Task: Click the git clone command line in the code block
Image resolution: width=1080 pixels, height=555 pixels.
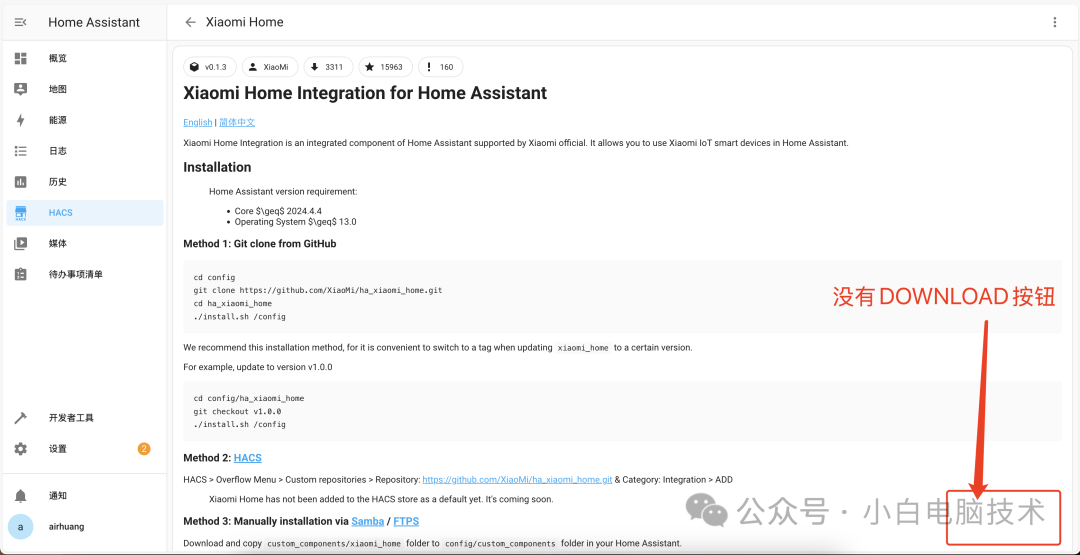Action: point(318,291)
